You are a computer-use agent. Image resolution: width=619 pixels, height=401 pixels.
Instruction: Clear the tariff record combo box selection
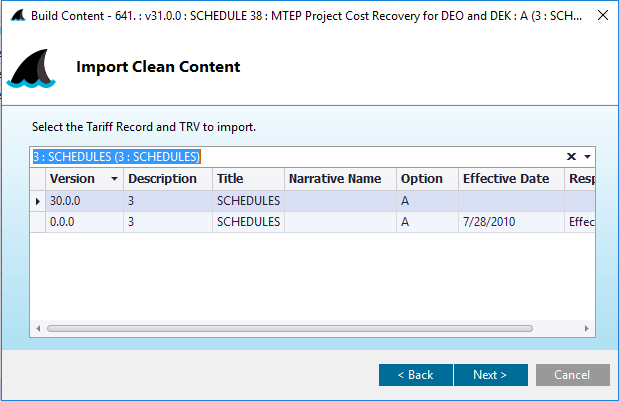pos(571,157)
